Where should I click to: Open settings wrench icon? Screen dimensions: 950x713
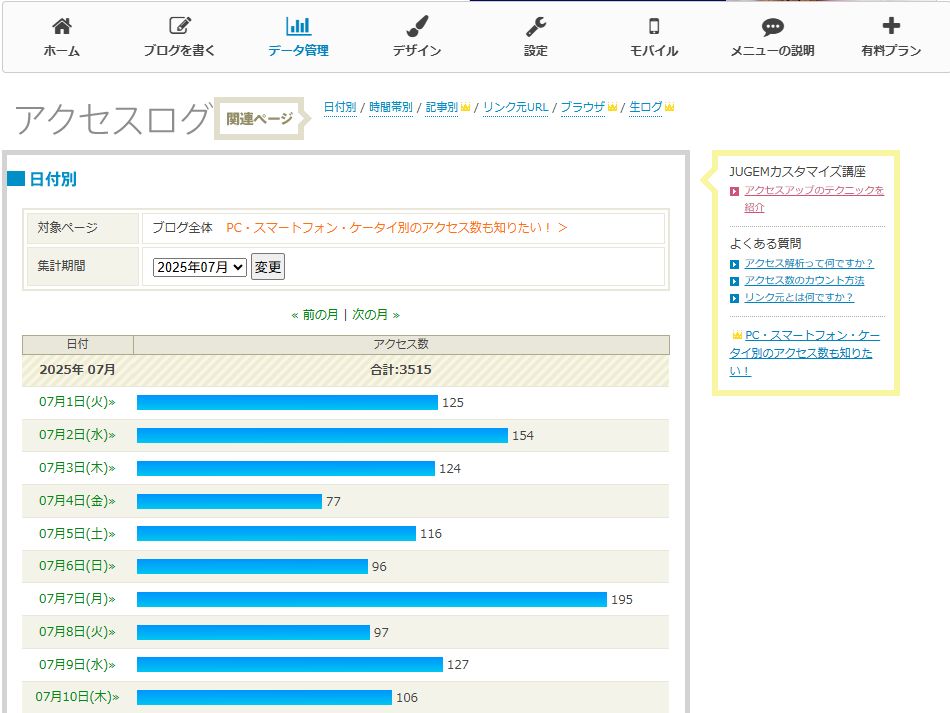[536, 27]
